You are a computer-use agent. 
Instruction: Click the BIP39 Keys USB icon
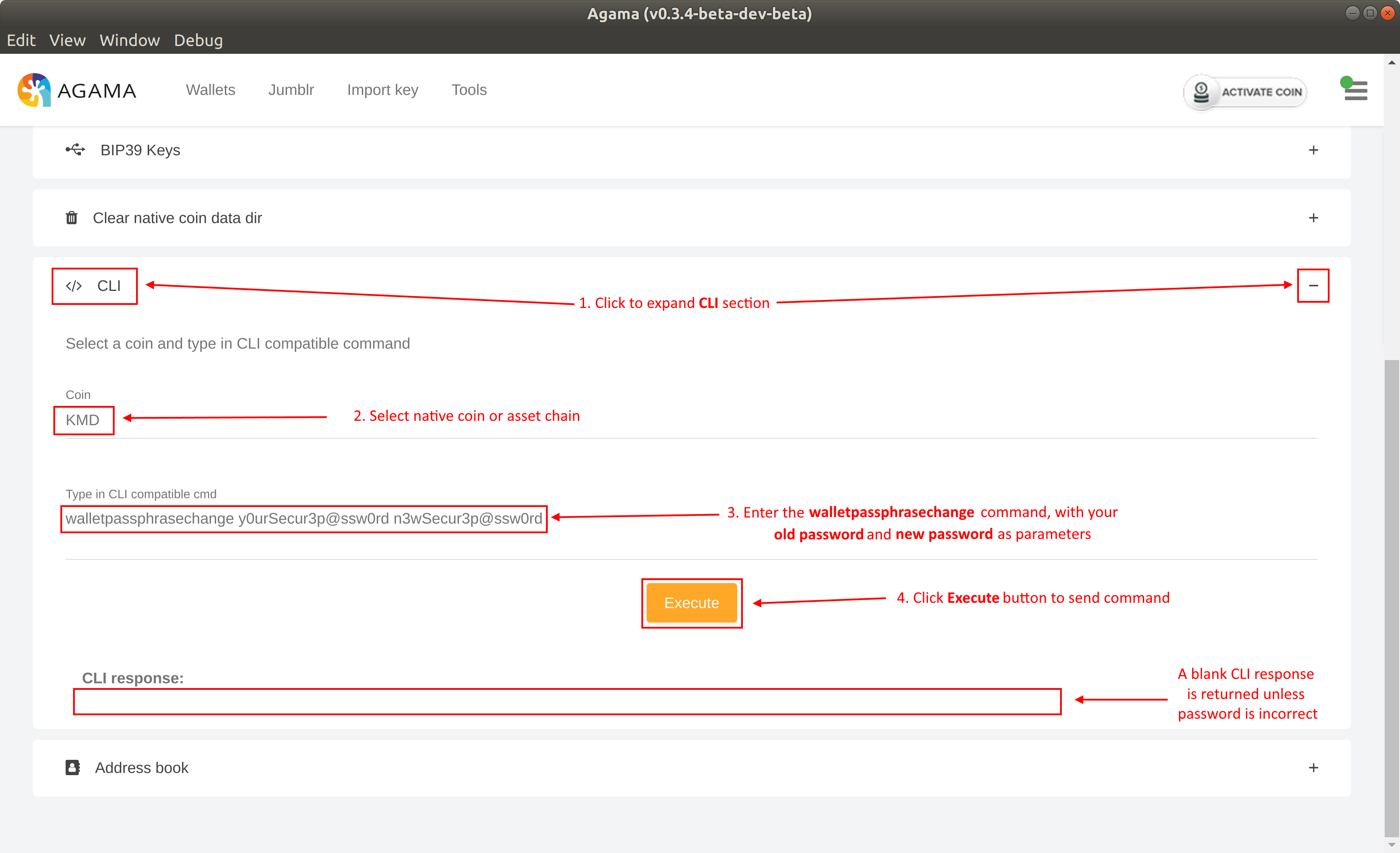[x=75, y=150]
